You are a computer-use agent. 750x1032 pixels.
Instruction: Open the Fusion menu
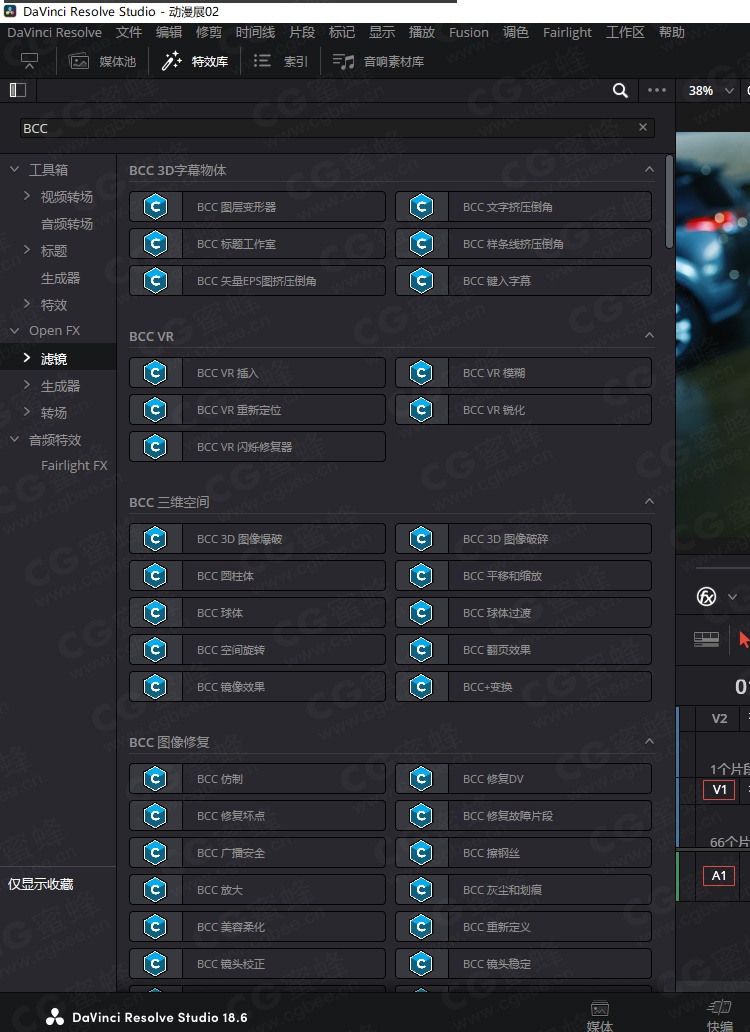[x=468, y=32]
